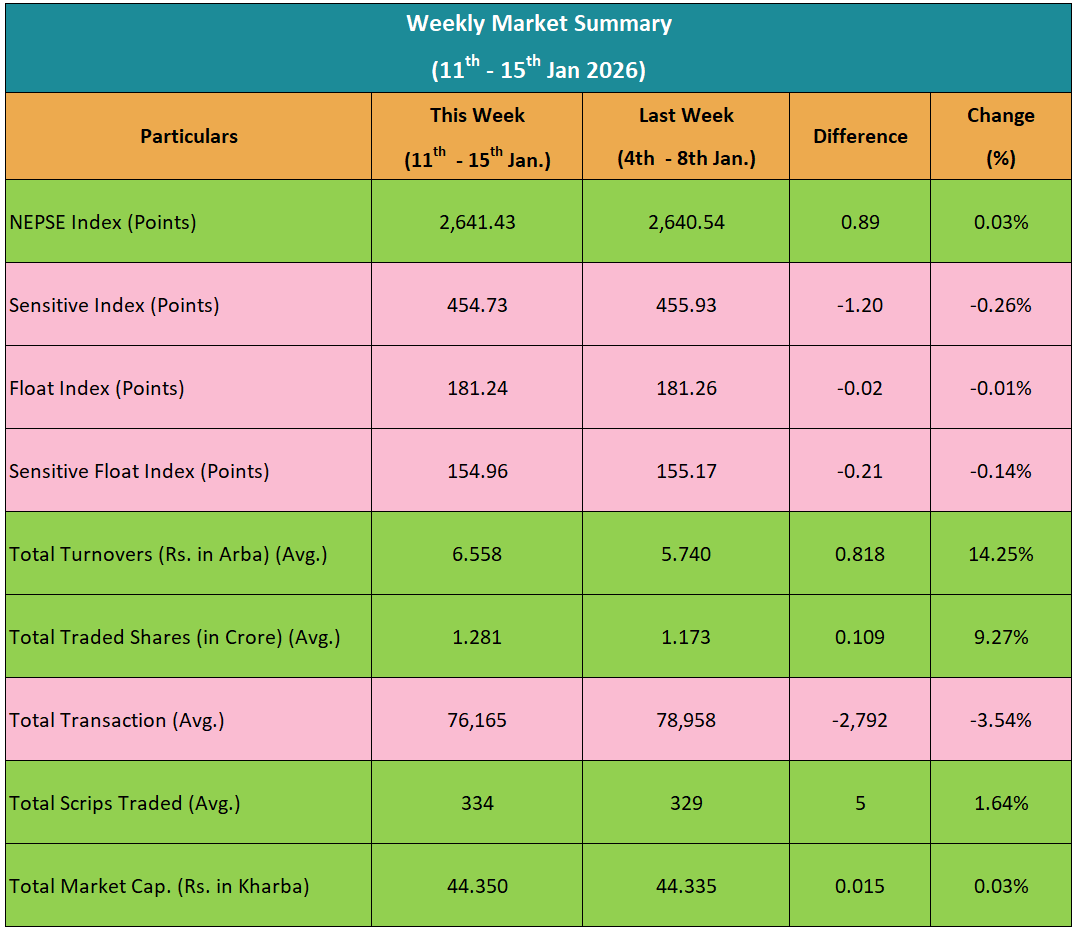
Task: Click the scripts traded change cell 1.64%
Action: click(x=1001, y=803)
